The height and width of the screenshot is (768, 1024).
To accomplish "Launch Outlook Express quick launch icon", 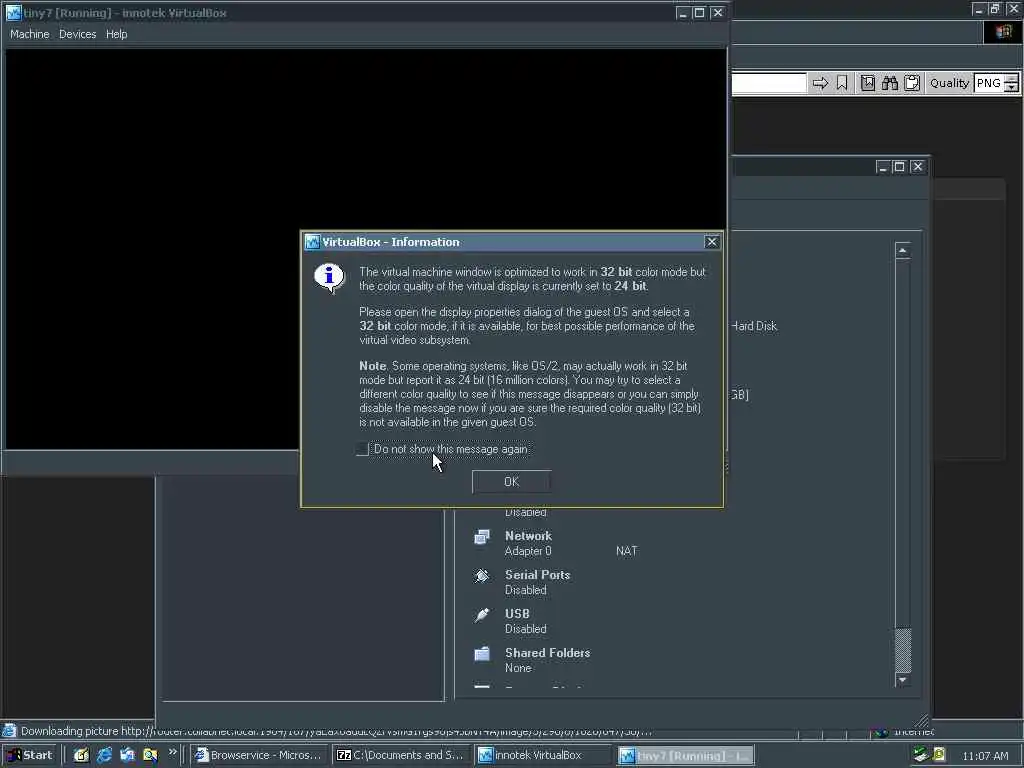I will click(127, 755).
